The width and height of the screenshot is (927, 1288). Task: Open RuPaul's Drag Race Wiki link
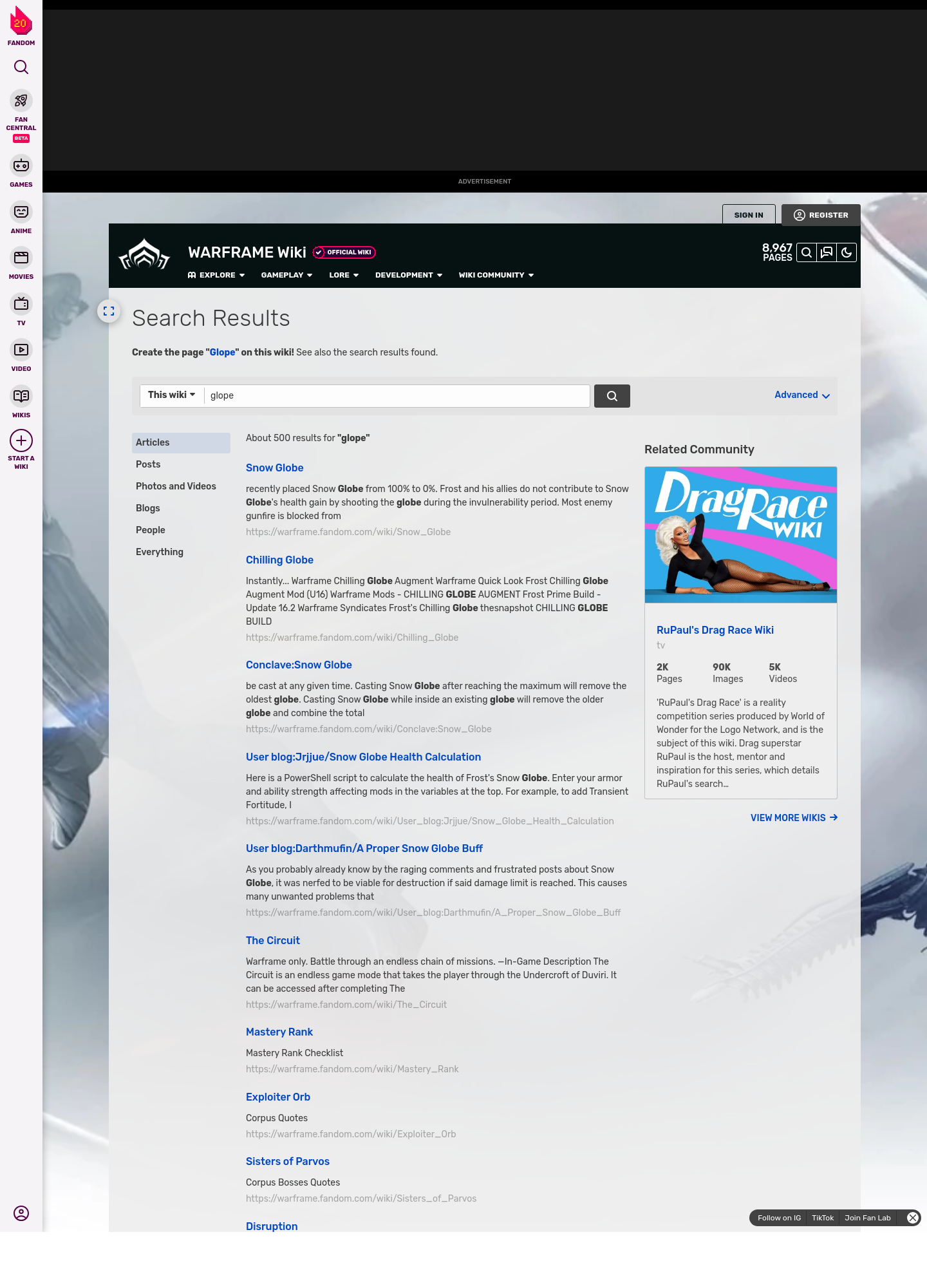point(715,630)
